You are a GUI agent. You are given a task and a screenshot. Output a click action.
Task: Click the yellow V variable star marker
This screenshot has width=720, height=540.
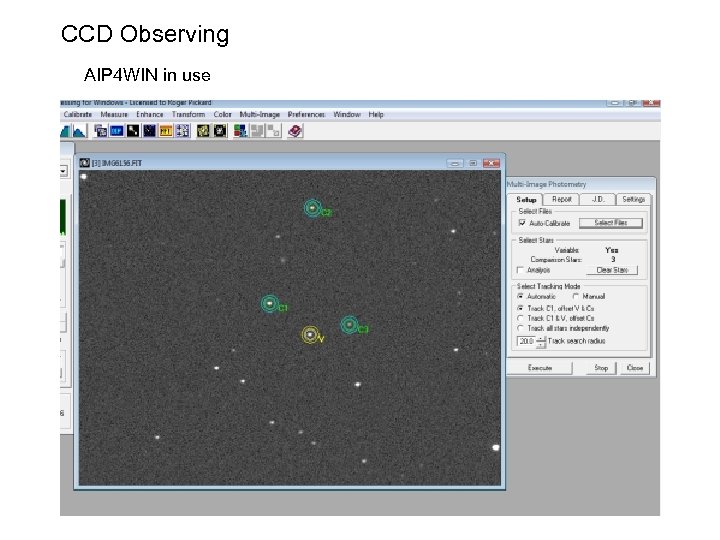[311, 335]
